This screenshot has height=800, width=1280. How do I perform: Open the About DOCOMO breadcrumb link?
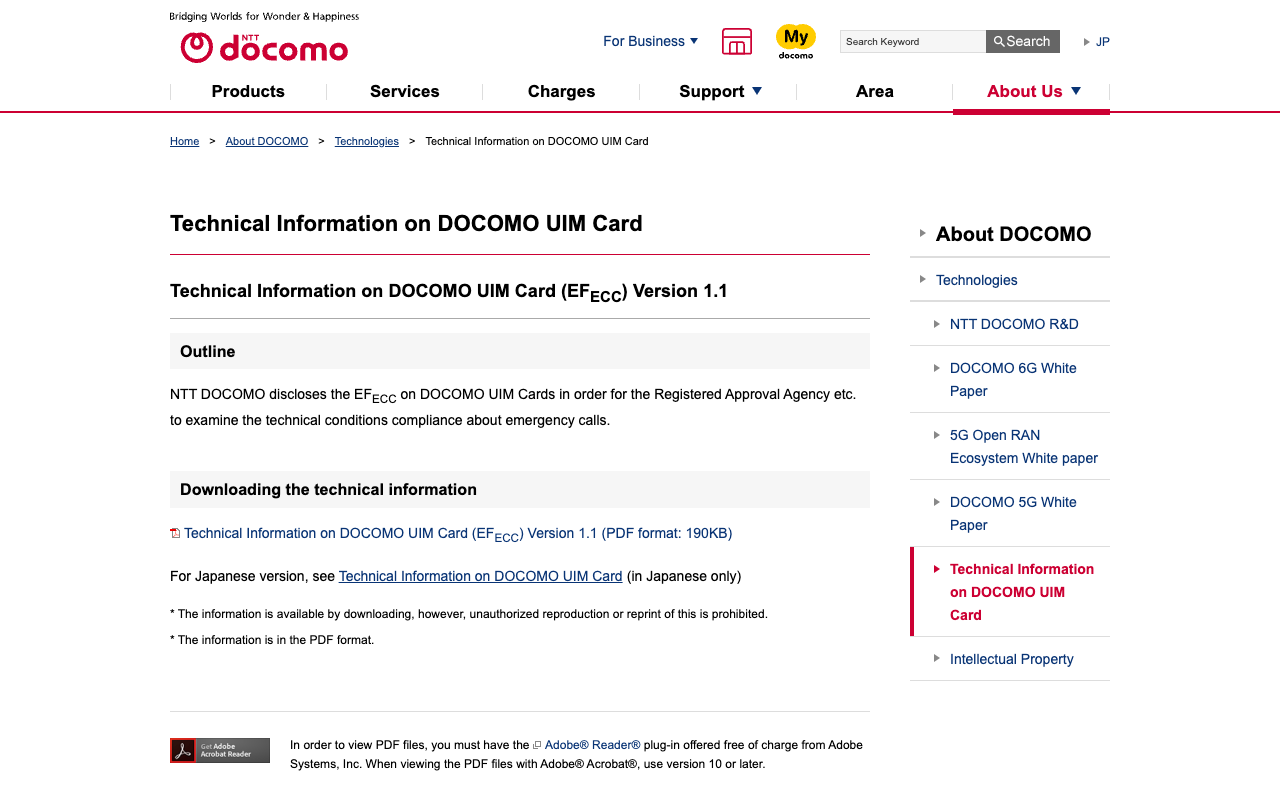pos(267,141)
